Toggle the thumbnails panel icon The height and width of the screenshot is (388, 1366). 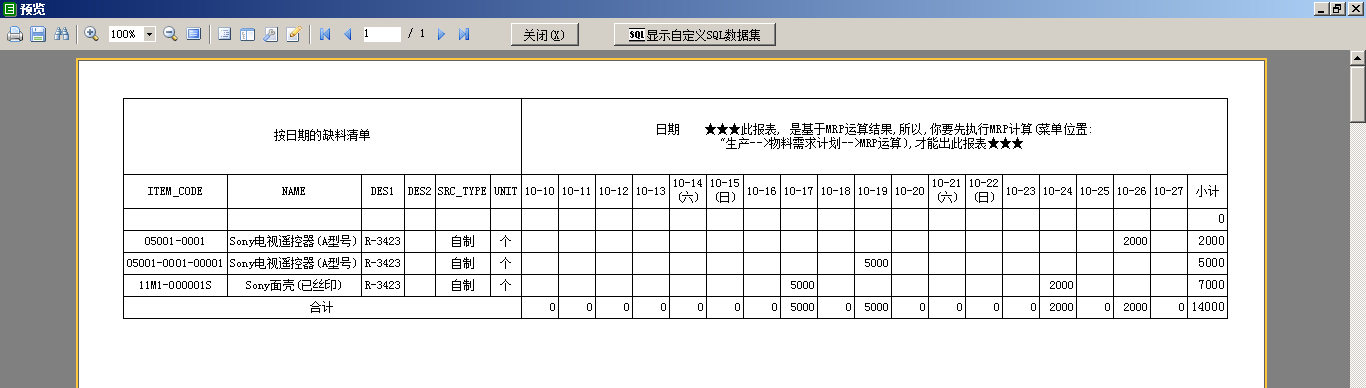click(247, 34)
